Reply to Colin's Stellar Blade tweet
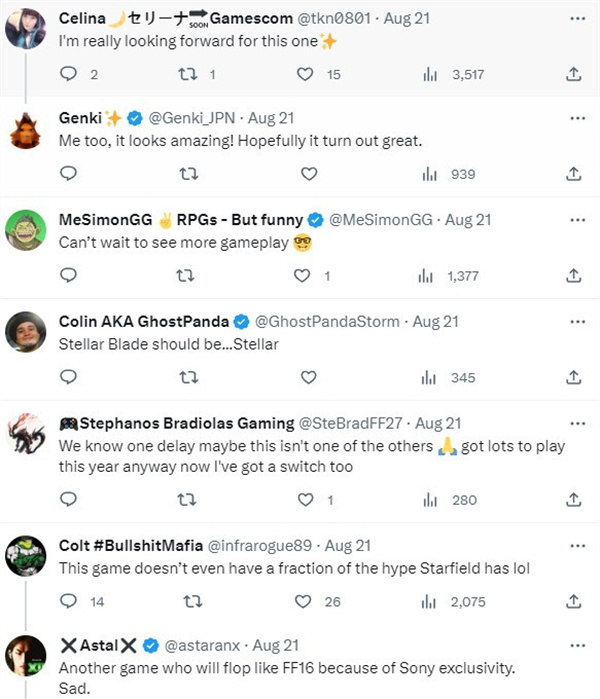 pos(68,377)
